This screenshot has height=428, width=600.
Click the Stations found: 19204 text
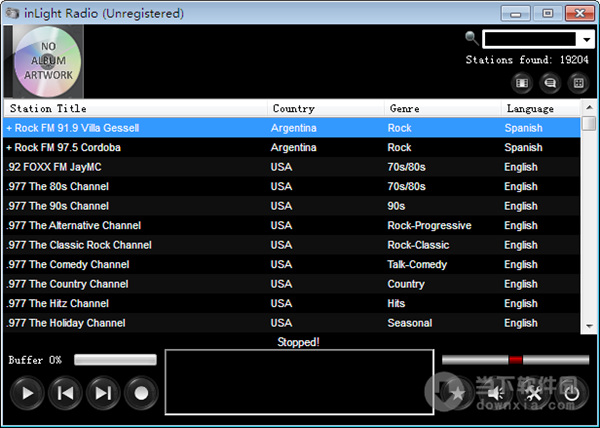[x=527, y=60]
